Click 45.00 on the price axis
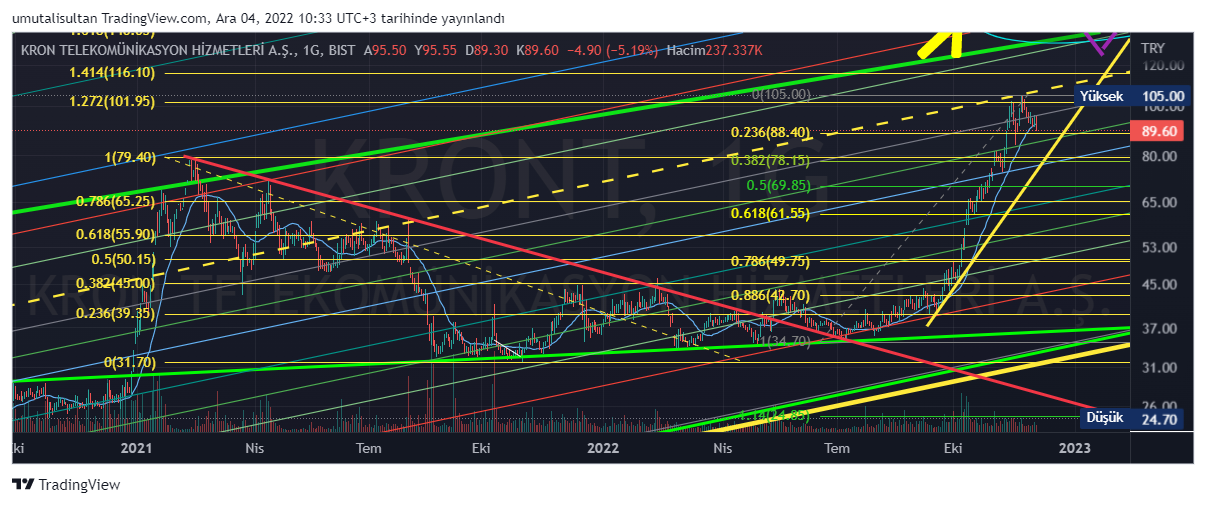 pyautogui.click(x=1160, y=285)
